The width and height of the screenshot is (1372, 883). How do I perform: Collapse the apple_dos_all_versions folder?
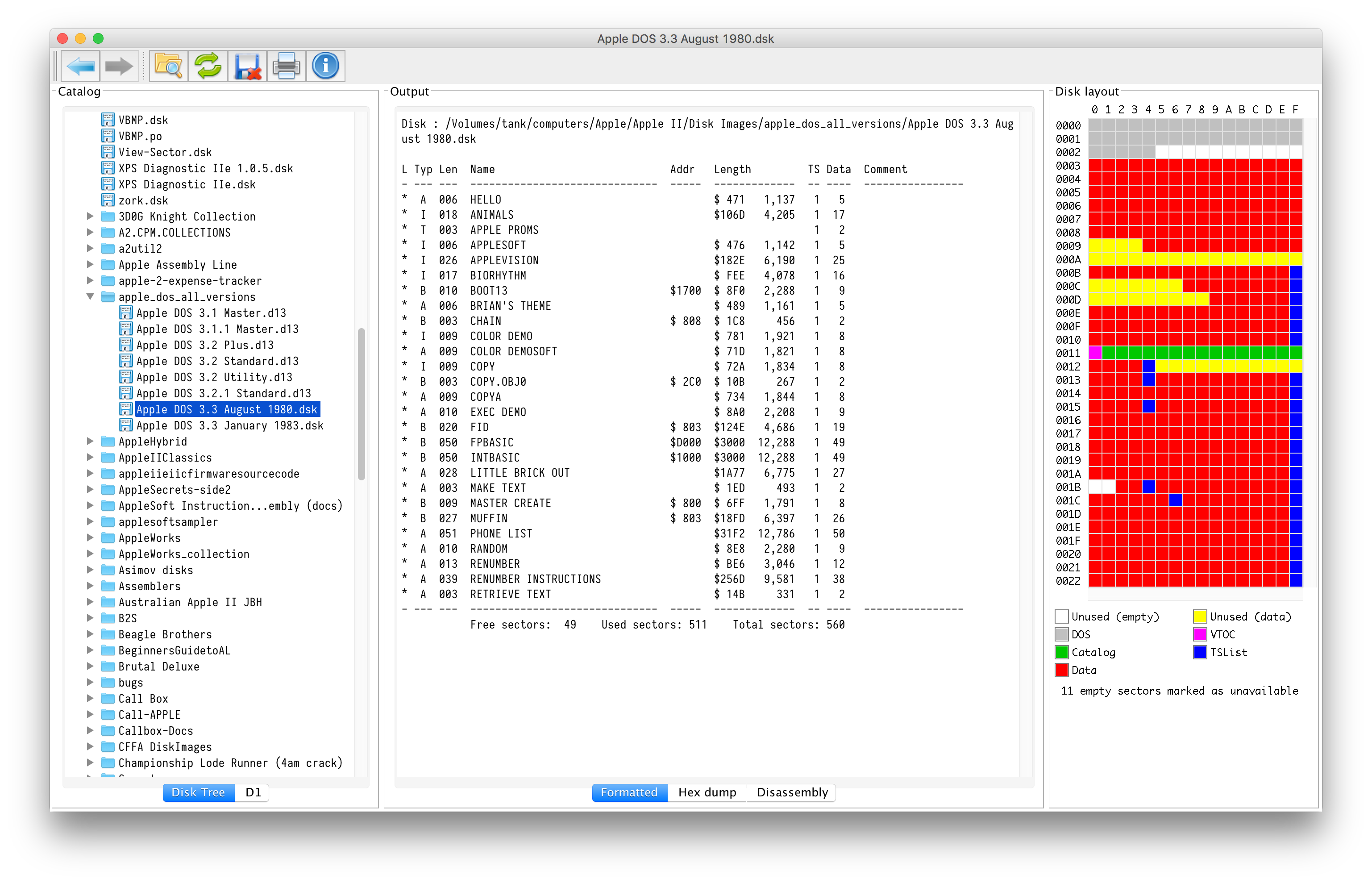(x=90, y=296)
